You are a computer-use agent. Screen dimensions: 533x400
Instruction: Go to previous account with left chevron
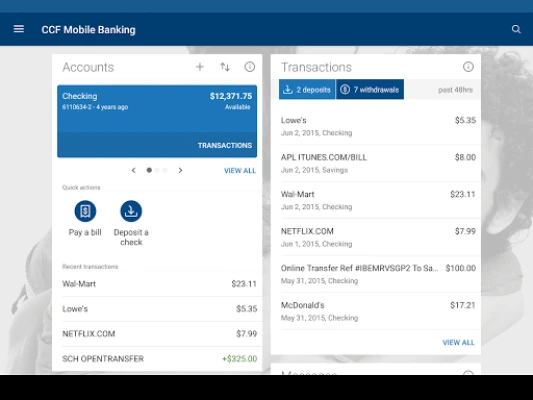tap(134, 170)
